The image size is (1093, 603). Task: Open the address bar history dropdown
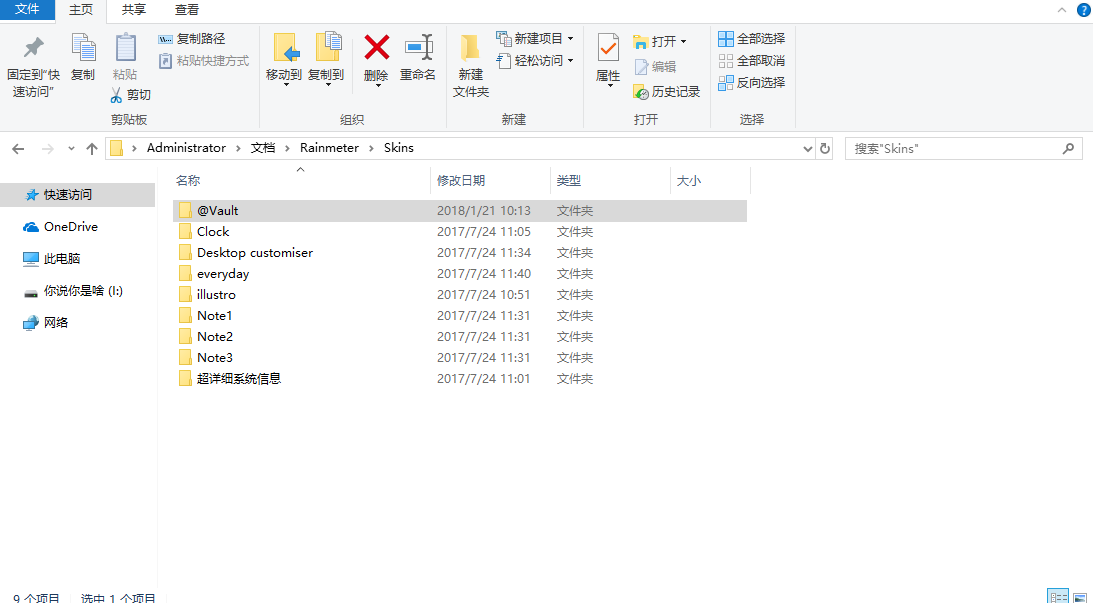pos(807,148)
